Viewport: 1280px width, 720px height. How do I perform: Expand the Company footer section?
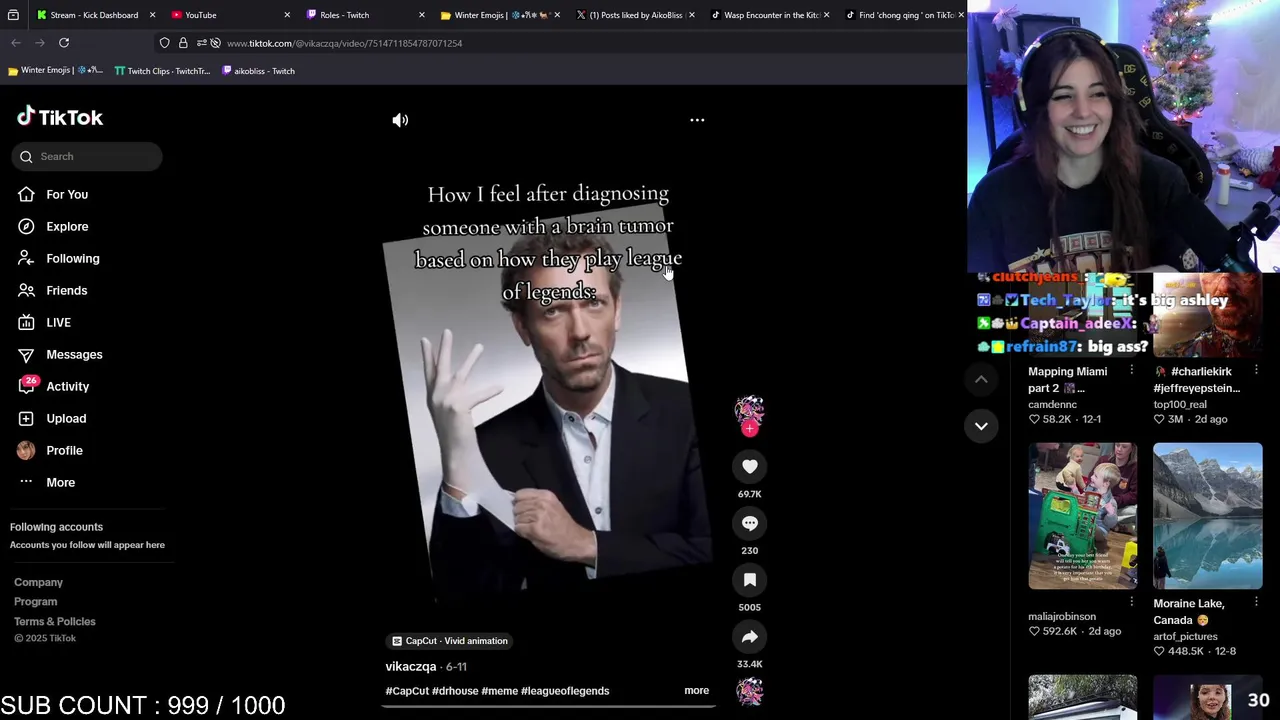[x=38, y=582]
